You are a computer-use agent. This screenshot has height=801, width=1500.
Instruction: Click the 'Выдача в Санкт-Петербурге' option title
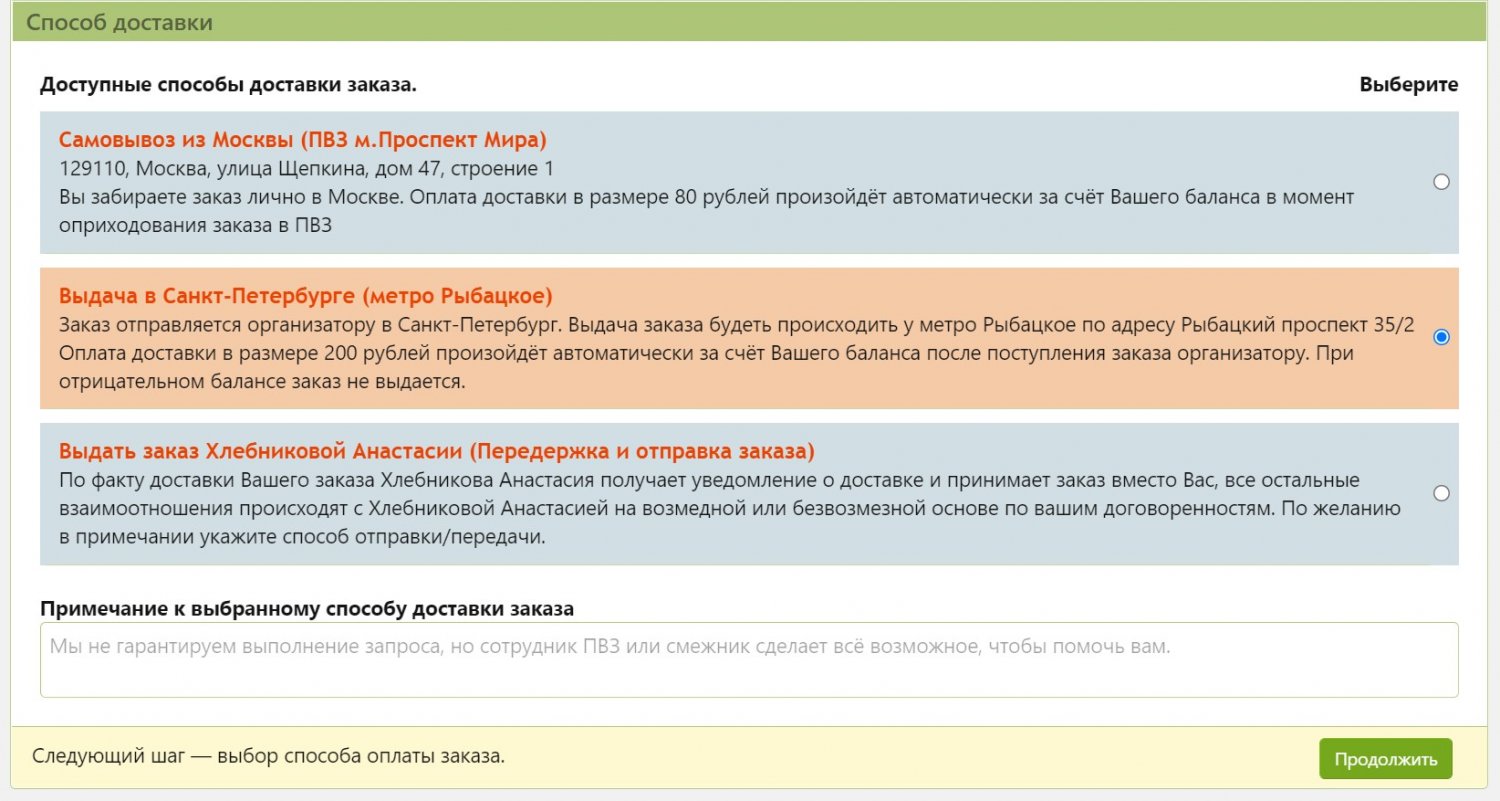pos(305,296)
